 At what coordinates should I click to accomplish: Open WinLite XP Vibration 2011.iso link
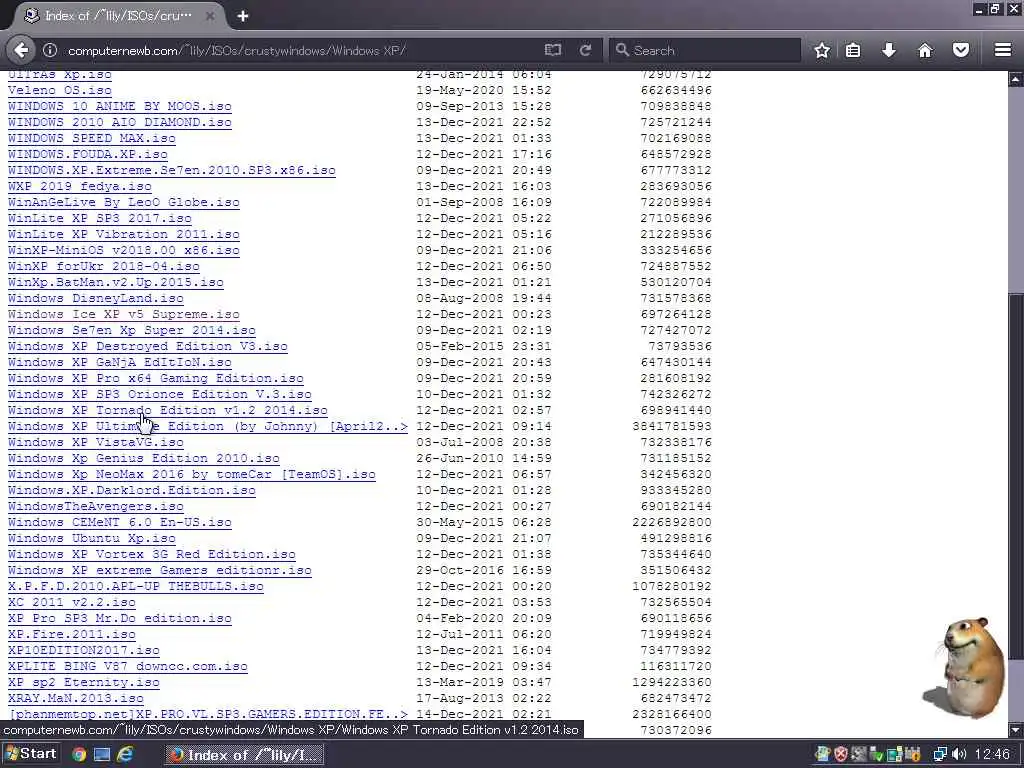[123, 234]
